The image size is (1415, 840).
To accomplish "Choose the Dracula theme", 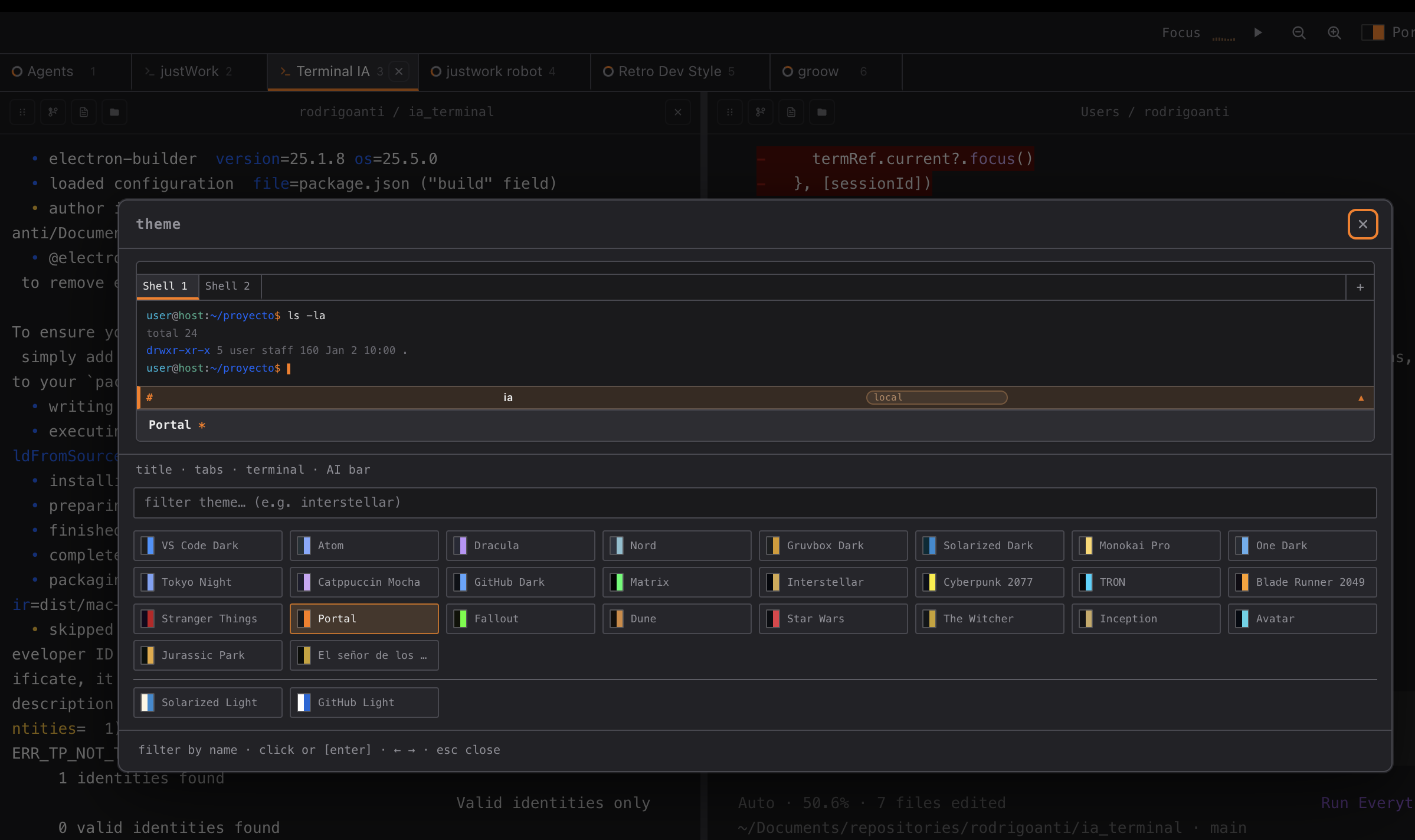I will coord(520,546).
